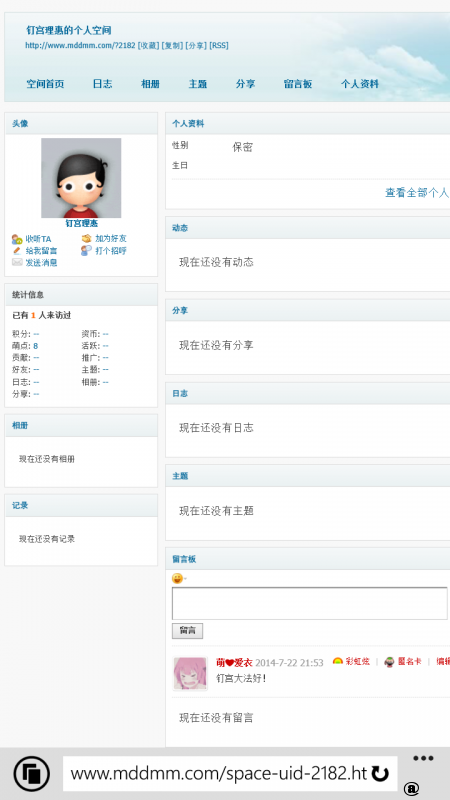Open the 空间首页 tab

pos(45,84)
